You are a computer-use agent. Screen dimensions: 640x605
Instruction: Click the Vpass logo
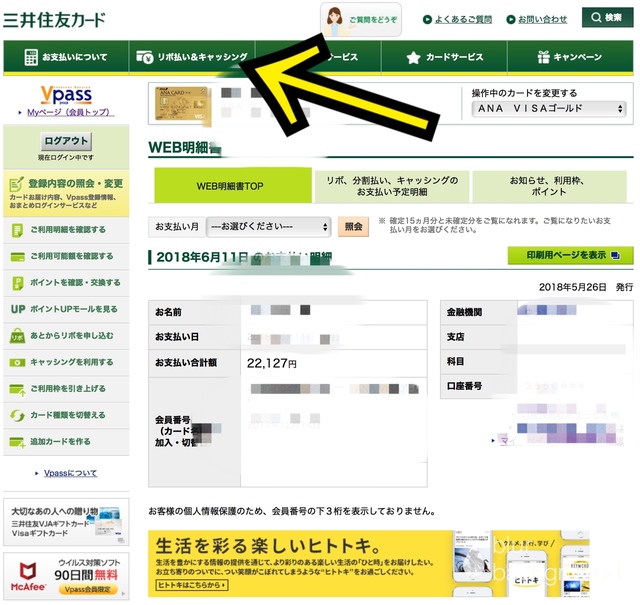[x=66, y=95]
